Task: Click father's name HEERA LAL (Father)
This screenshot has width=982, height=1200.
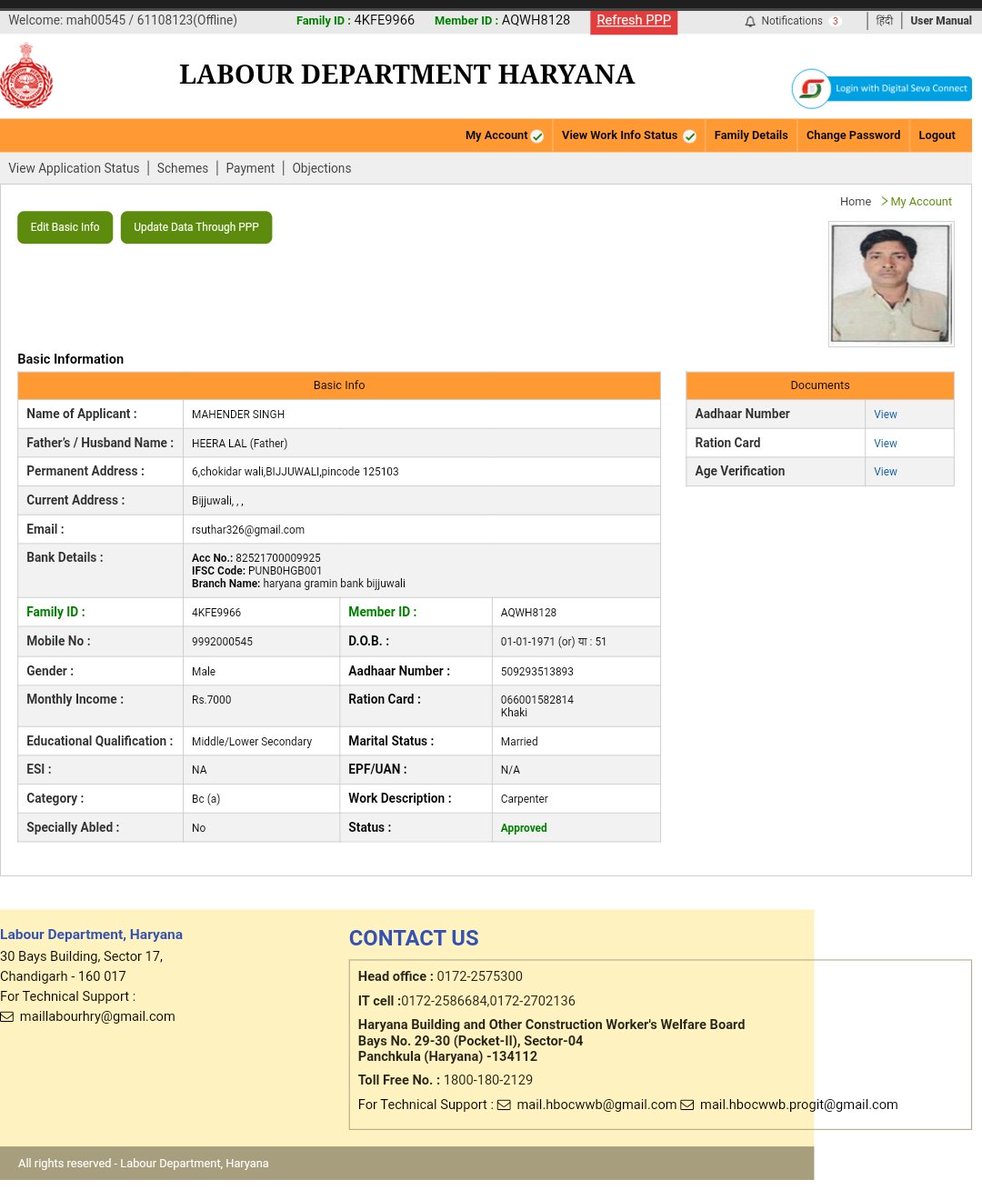Action: click(x=239, y=443)
